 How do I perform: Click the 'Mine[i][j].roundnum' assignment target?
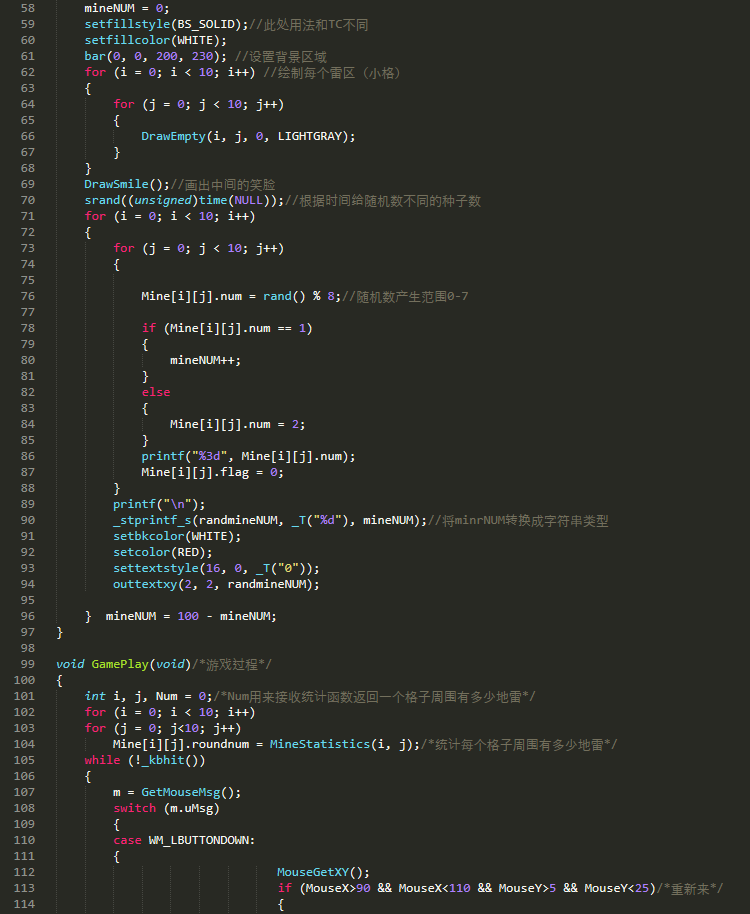(181, 744)
